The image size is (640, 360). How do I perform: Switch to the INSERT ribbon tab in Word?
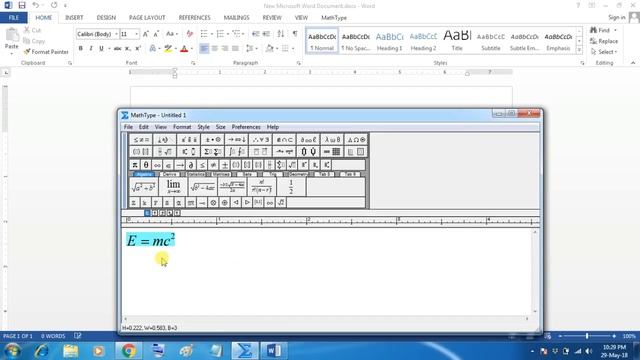[x=74, y=18]
